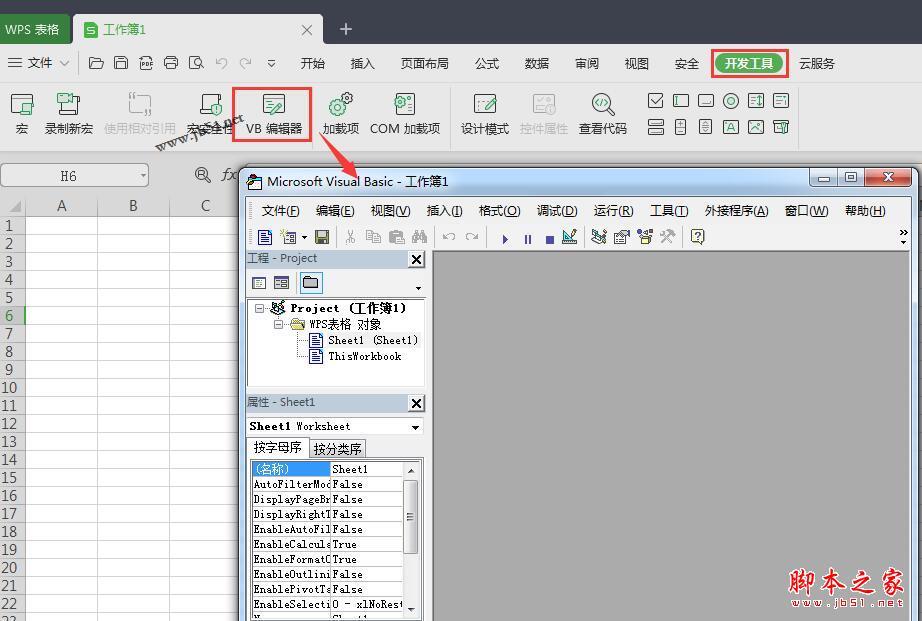The height and width of the screenshot is (621, 922).
Task: Click the open folder icon in WPS quick toolbar
Action: [96, 63]
